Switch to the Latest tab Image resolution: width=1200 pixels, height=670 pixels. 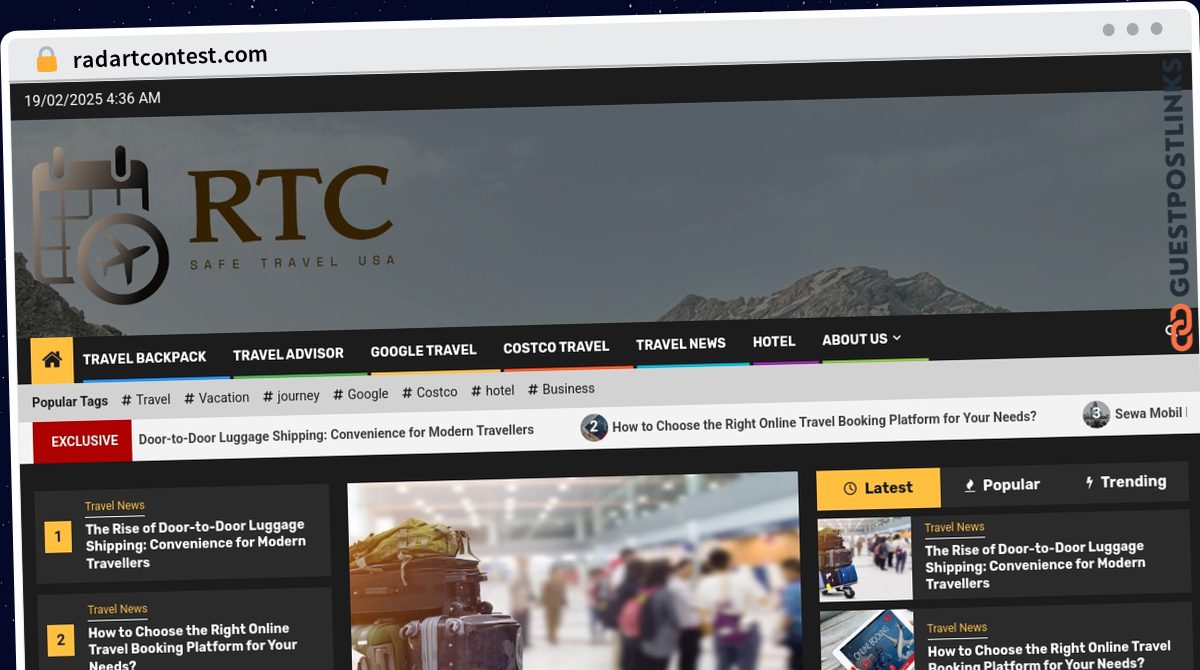point(878,488)
